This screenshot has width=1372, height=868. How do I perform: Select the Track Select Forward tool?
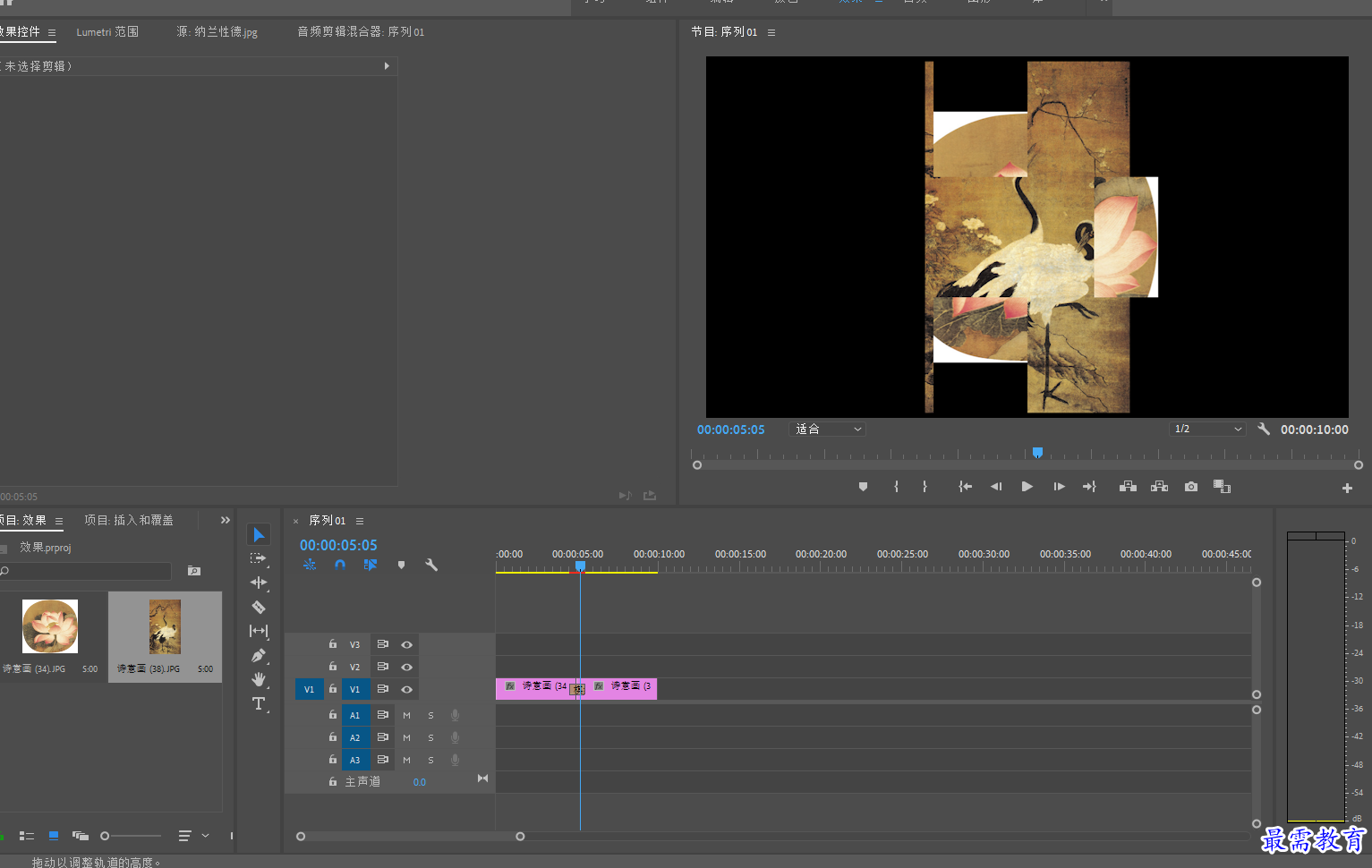pyautogui.click(x=259, y=558)
